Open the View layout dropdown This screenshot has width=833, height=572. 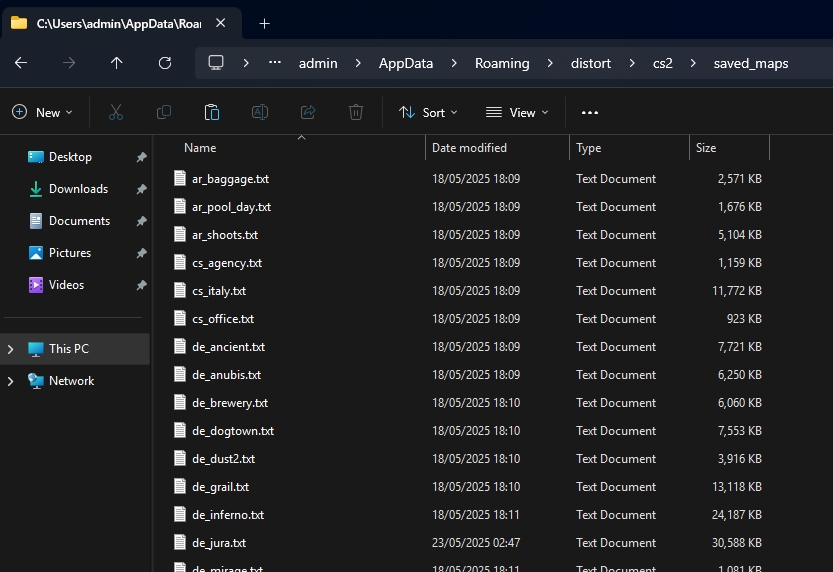coord(517,112)
